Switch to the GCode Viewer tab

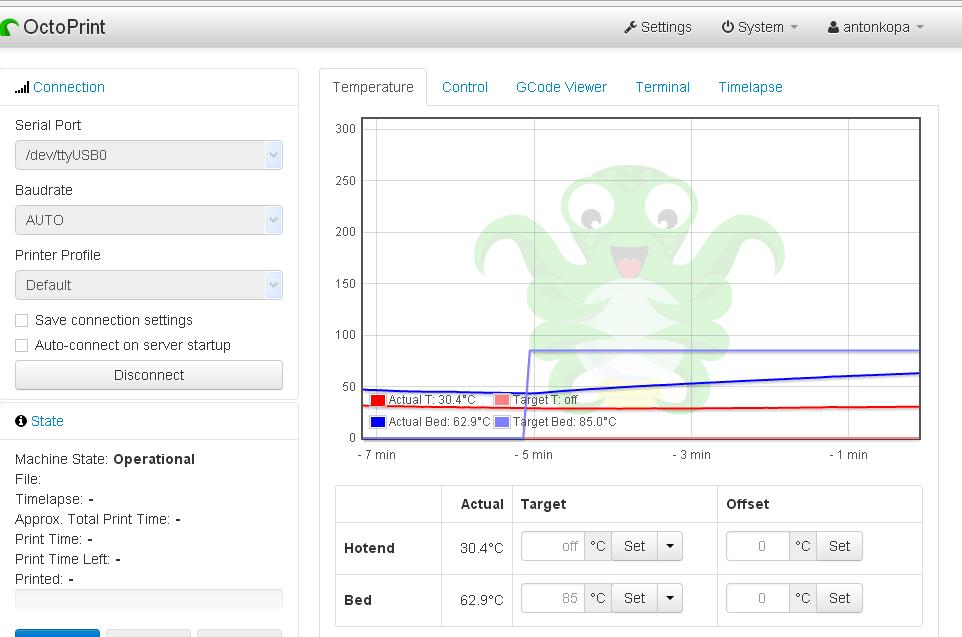click(x=561, y=87)
